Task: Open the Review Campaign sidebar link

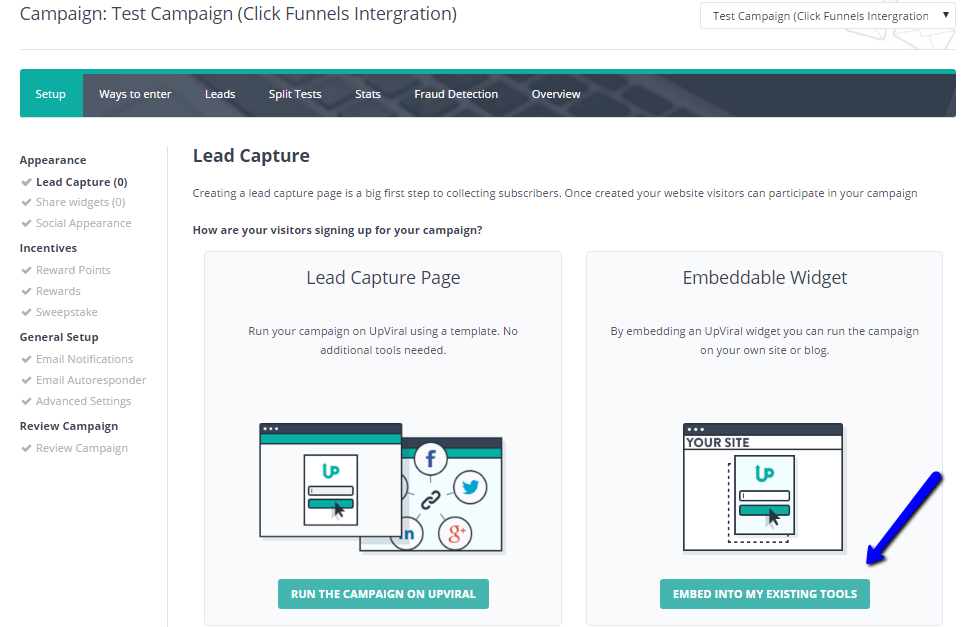Action: coord(82,449)
